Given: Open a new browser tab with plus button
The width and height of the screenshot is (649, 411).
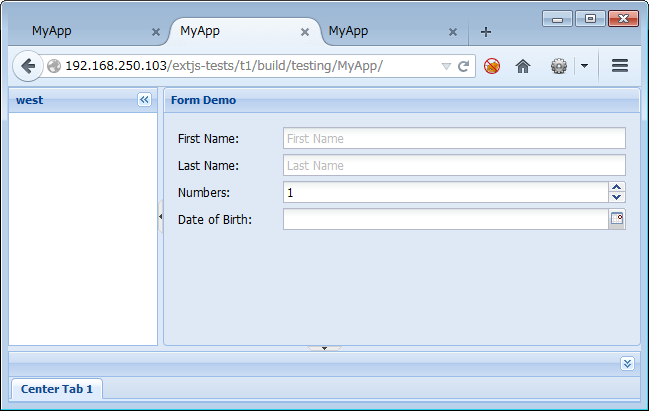Looking at the screenshot, I should click(x=486, y=32).
